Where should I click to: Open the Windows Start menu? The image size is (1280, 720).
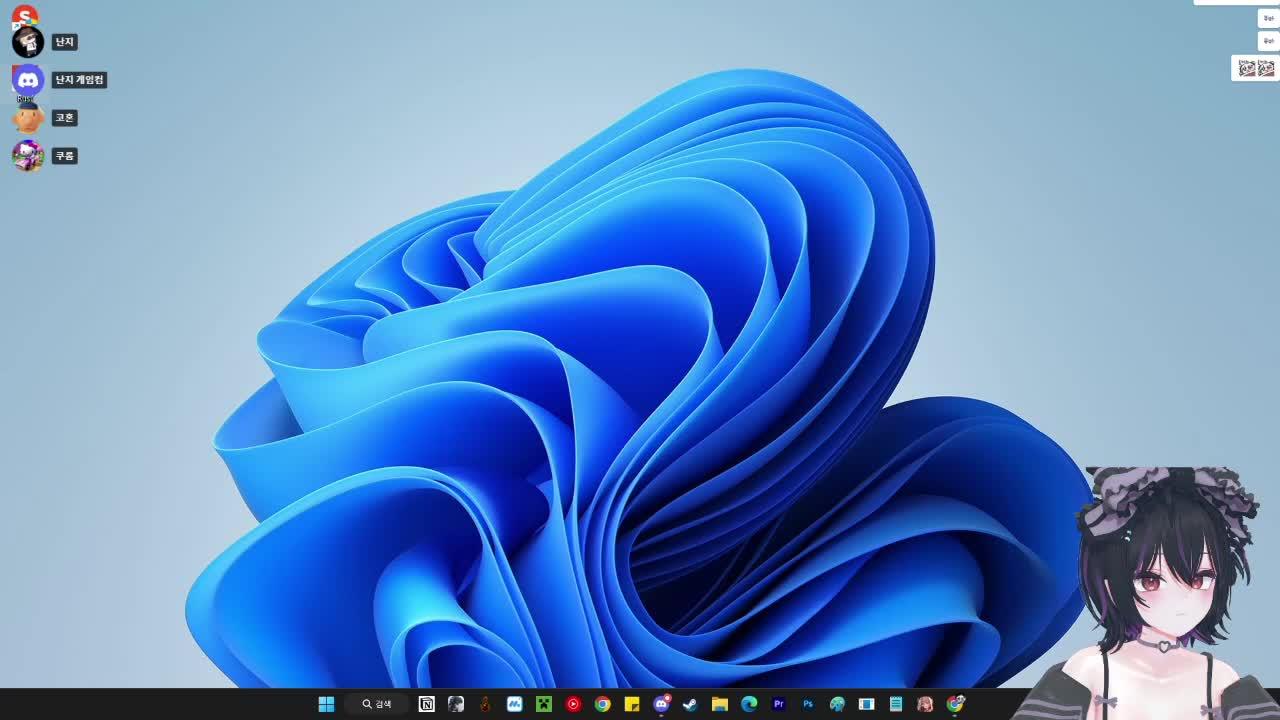click(x=326, y=704)
